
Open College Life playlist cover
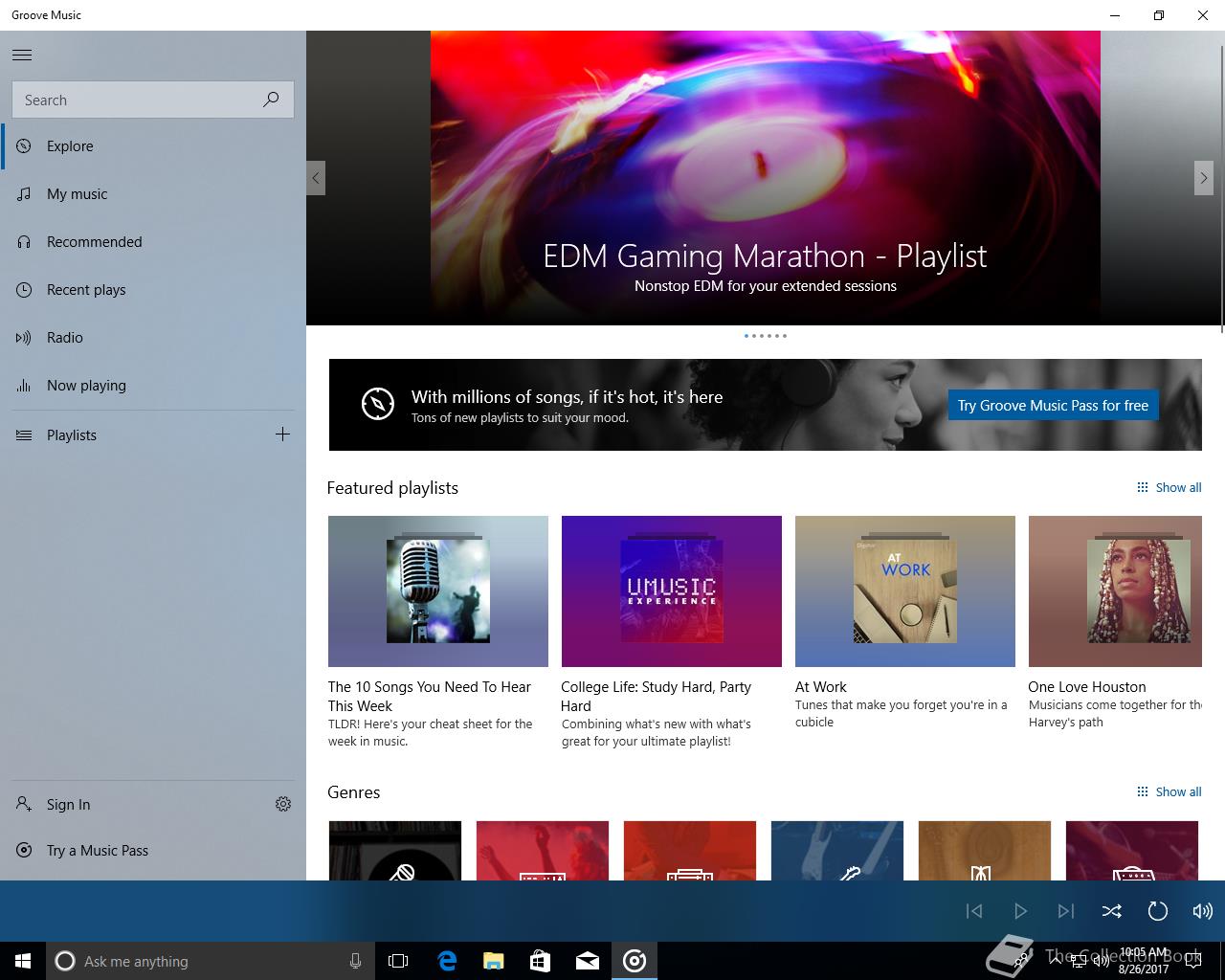pyautogui.click(x=672, y=591)
